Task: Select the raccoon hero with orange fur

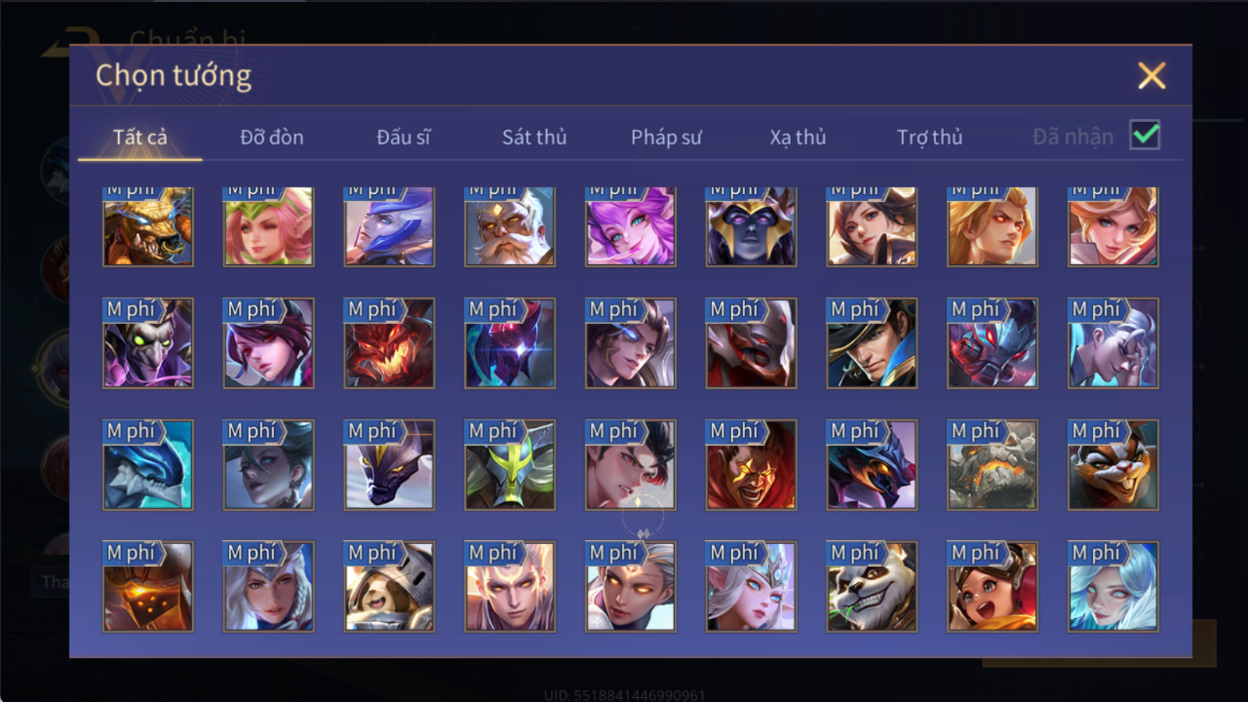Action: (x=1113, y=465)
